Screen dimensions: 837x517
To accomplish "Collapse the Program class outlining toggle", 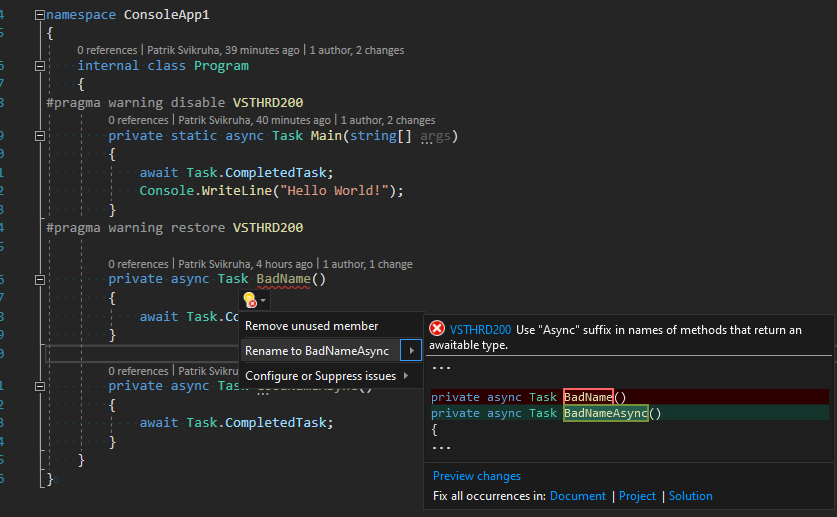I will 39,66.
